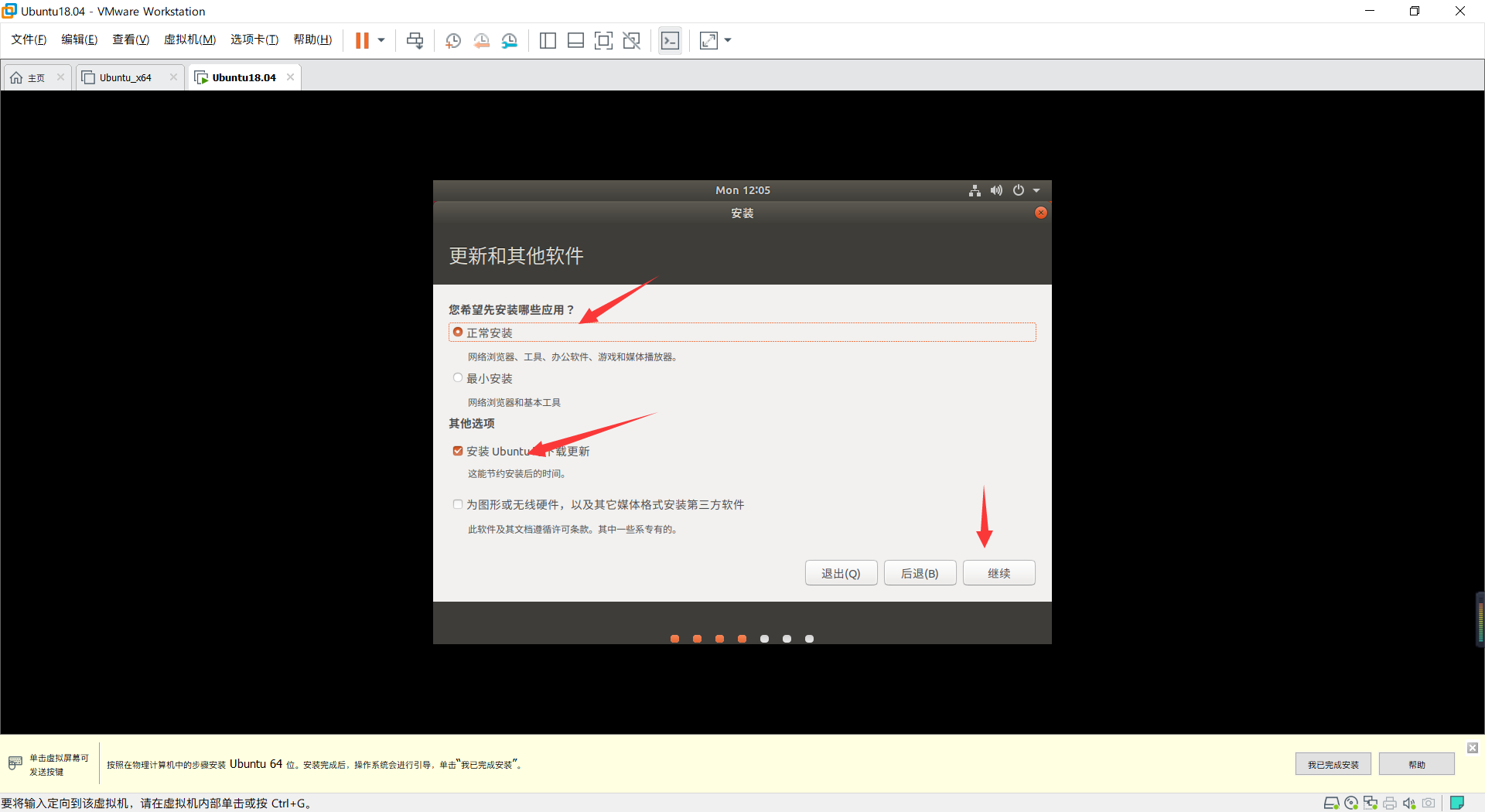The height and width of the screenshot is (812, 1485).
Task: Enable third-party software installation checkbox
Action: (x=458, y=504)
